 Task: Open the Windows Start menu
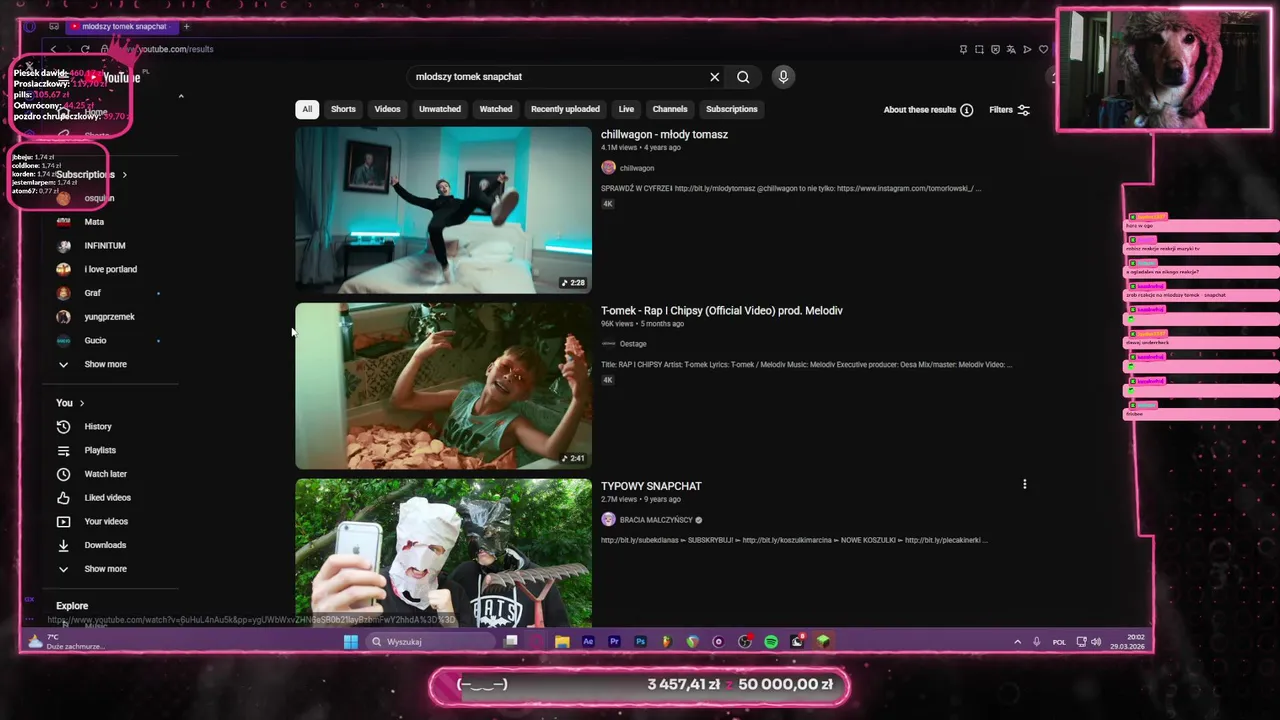click(351, 642)
